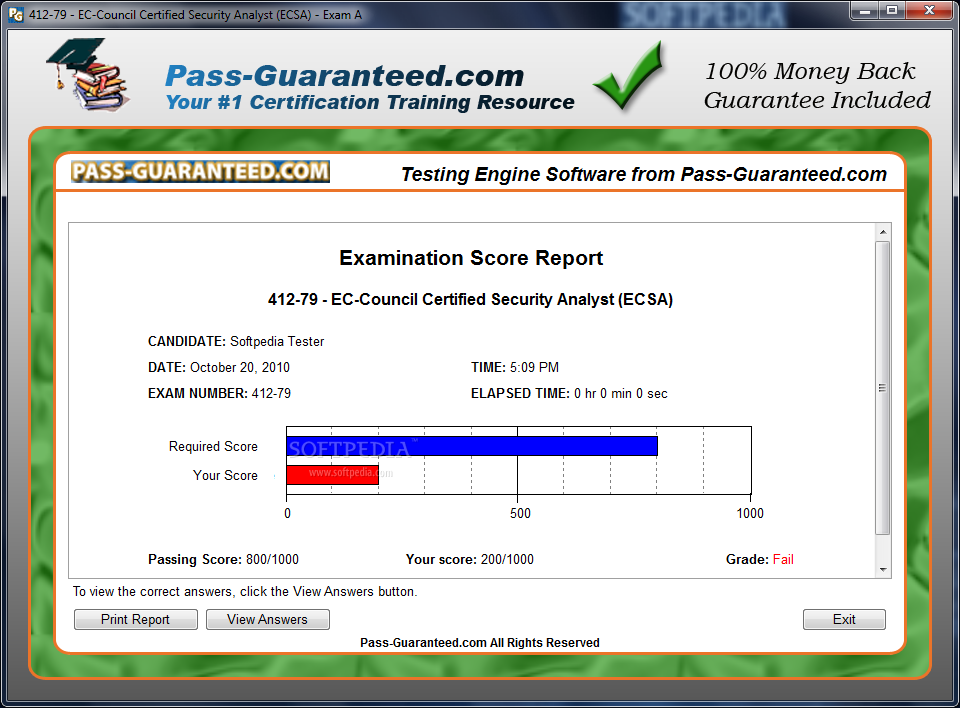Close the exam window
The width and height of the screenshot is (960, 708).
pos(929,10)
